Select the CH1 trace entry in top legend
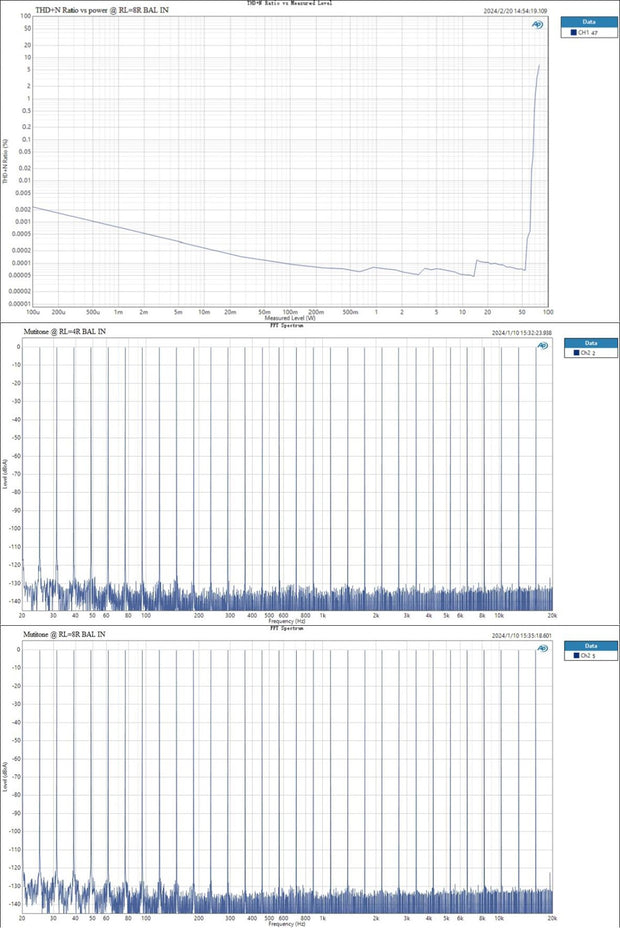This screenshot has height=928, width=620. (588, 33)
